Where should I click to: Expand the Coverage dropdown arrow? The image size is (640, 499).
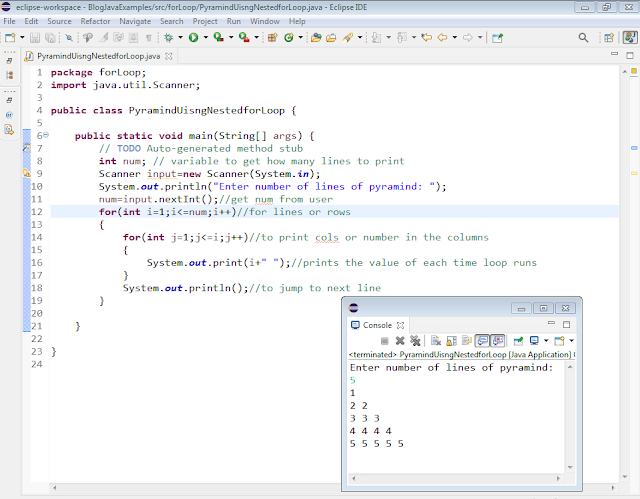(231, 38)
